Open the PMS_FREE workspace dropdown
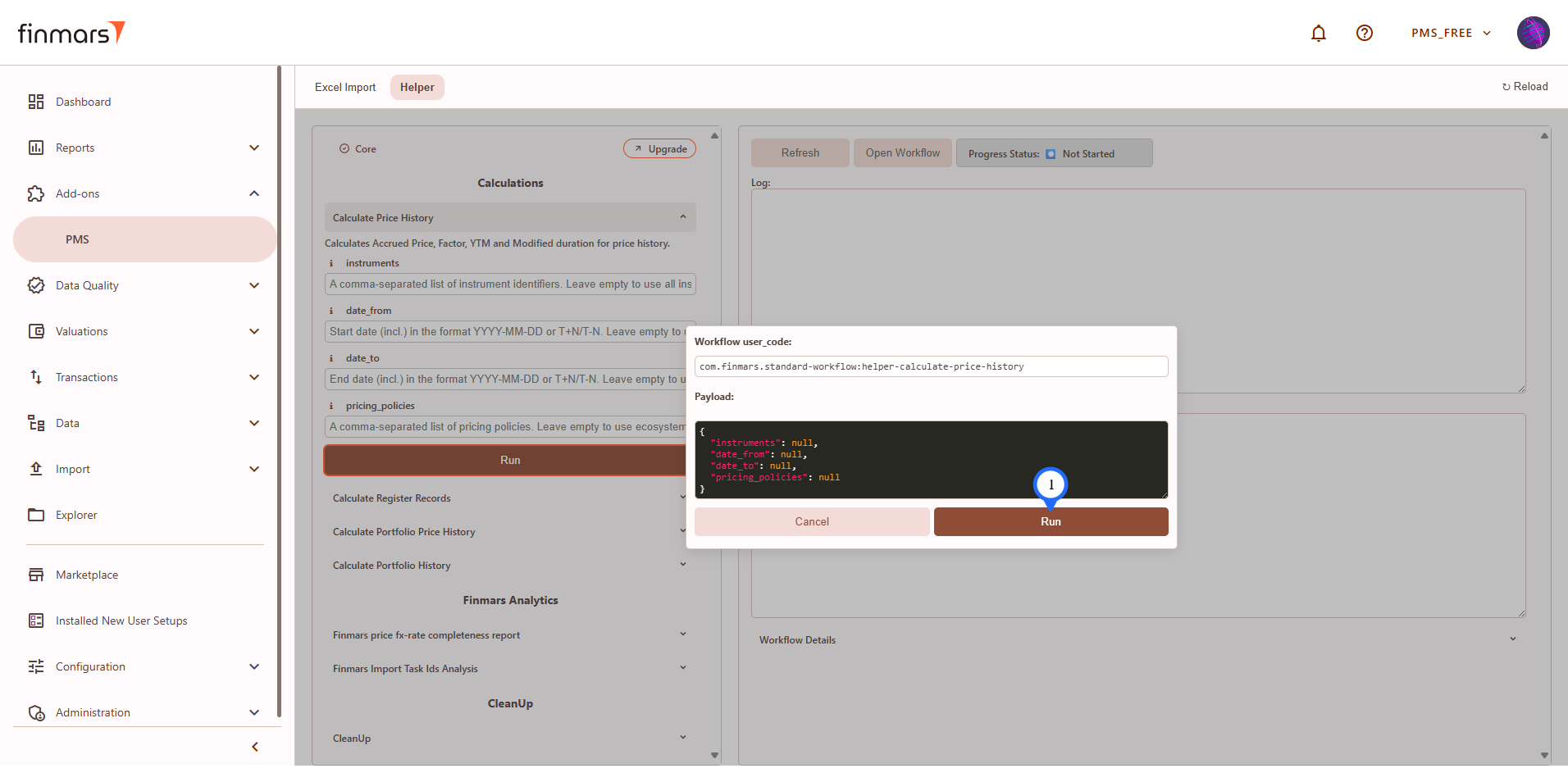The height and width of the screenshot is (782, 1568). (1450, 33)
